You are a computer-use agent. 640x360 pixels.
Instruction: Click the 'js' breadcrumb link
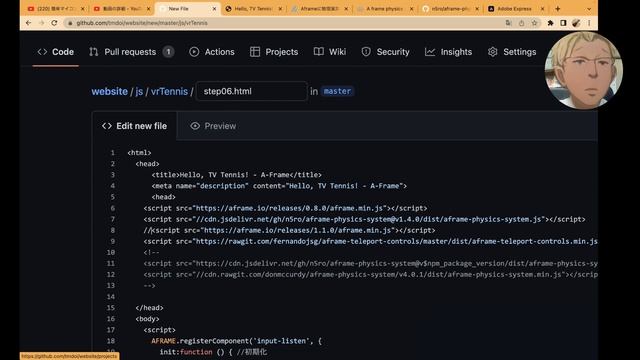coord(139,91)
